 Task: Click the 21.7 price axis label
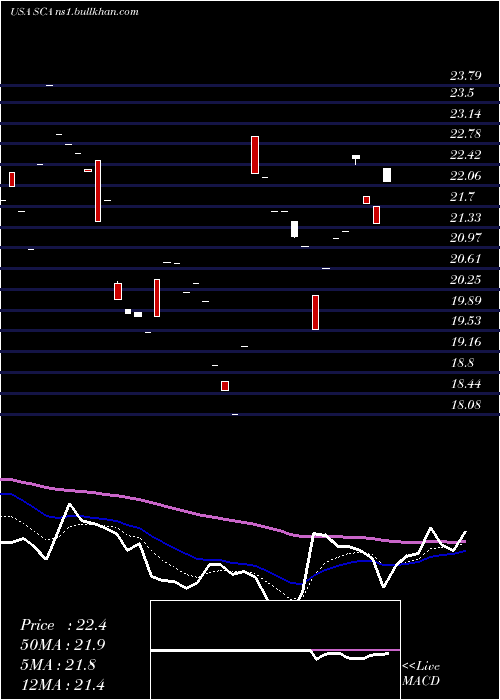tap(462, 196)
